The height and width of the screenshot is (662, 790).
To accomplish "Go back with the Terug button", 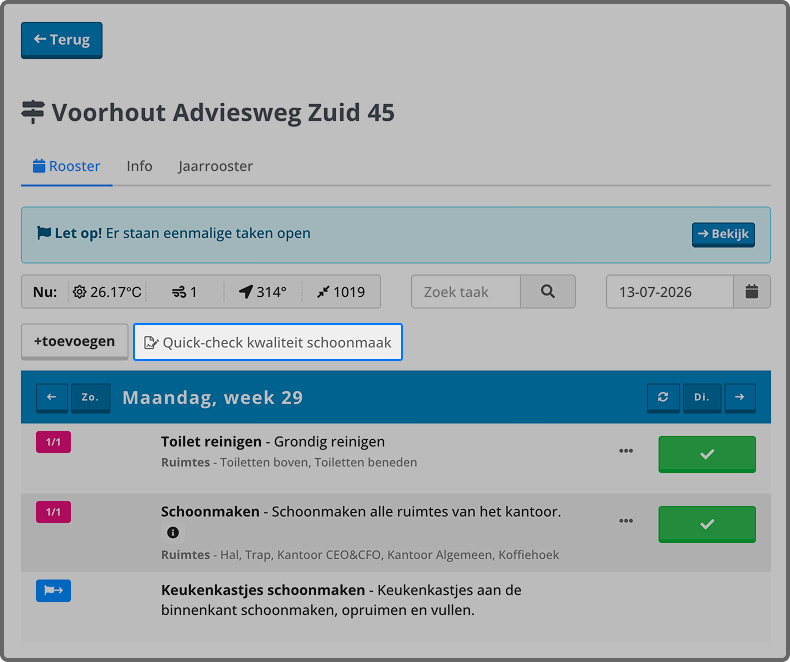I will click(x=61, y=40).
